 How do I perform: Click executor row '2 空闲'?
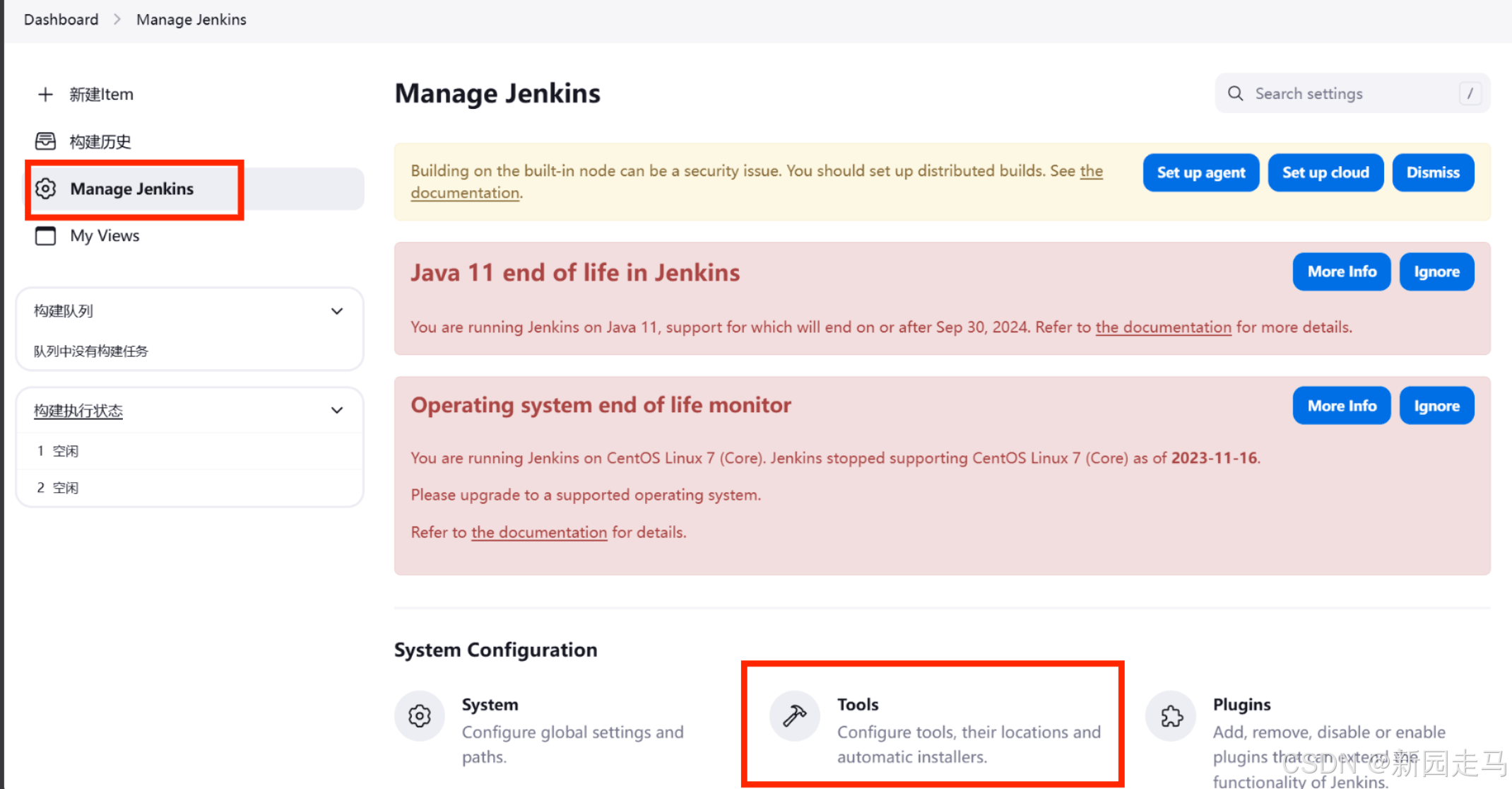pyautogui.click(x=189, y=488)
